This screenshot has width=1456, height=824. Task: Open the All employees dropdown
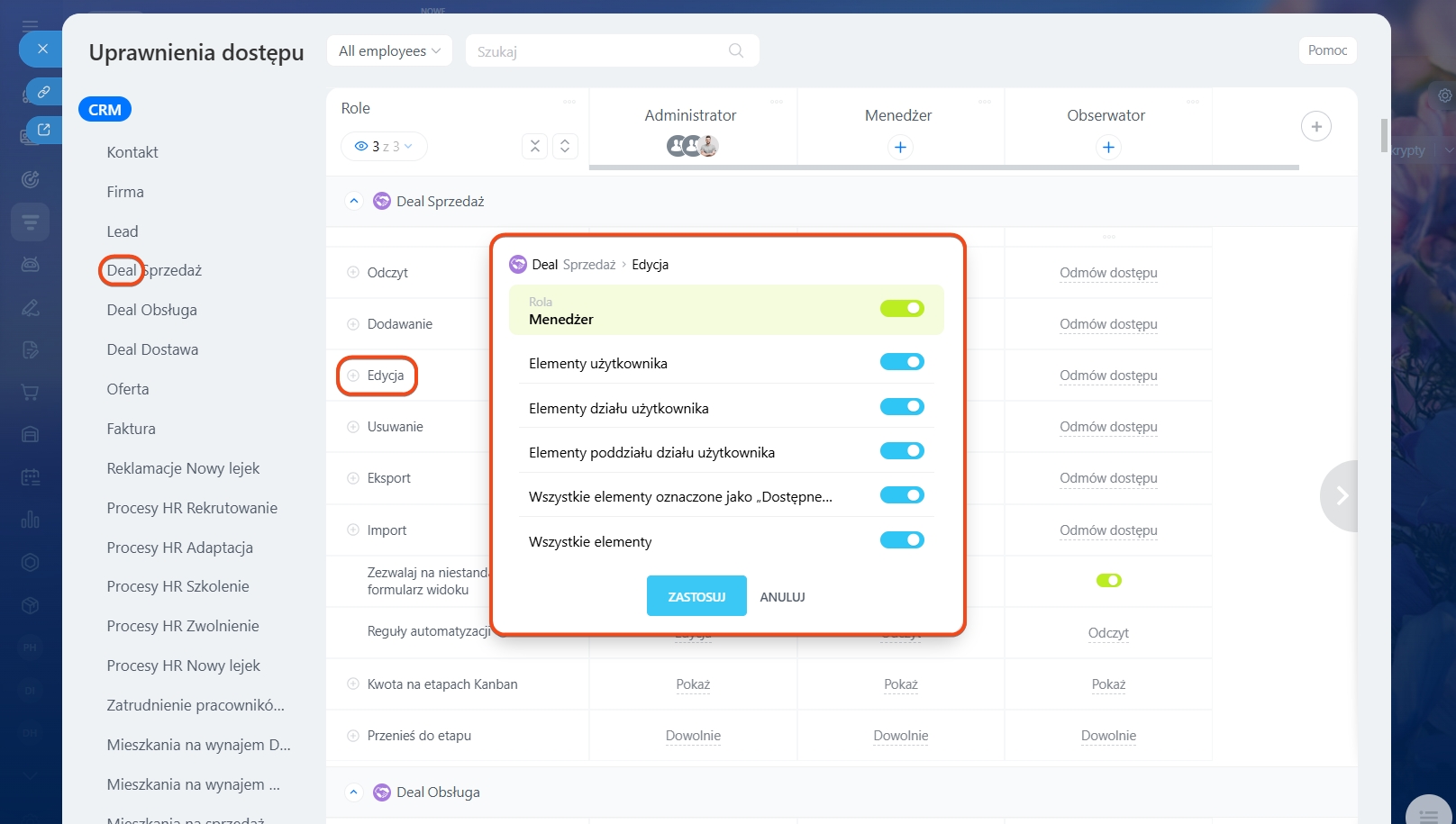tap(389, 51)
